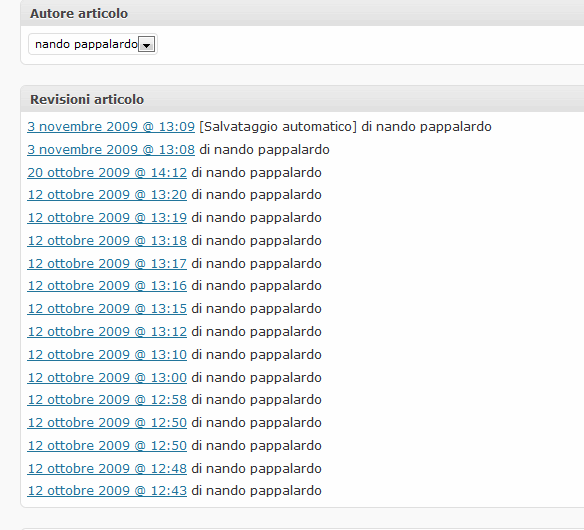584x530 pixels.
Task: Open revision 12 ottobre 2009 @ 12:48
Action: pyautogui.click(x=107, y=469)
